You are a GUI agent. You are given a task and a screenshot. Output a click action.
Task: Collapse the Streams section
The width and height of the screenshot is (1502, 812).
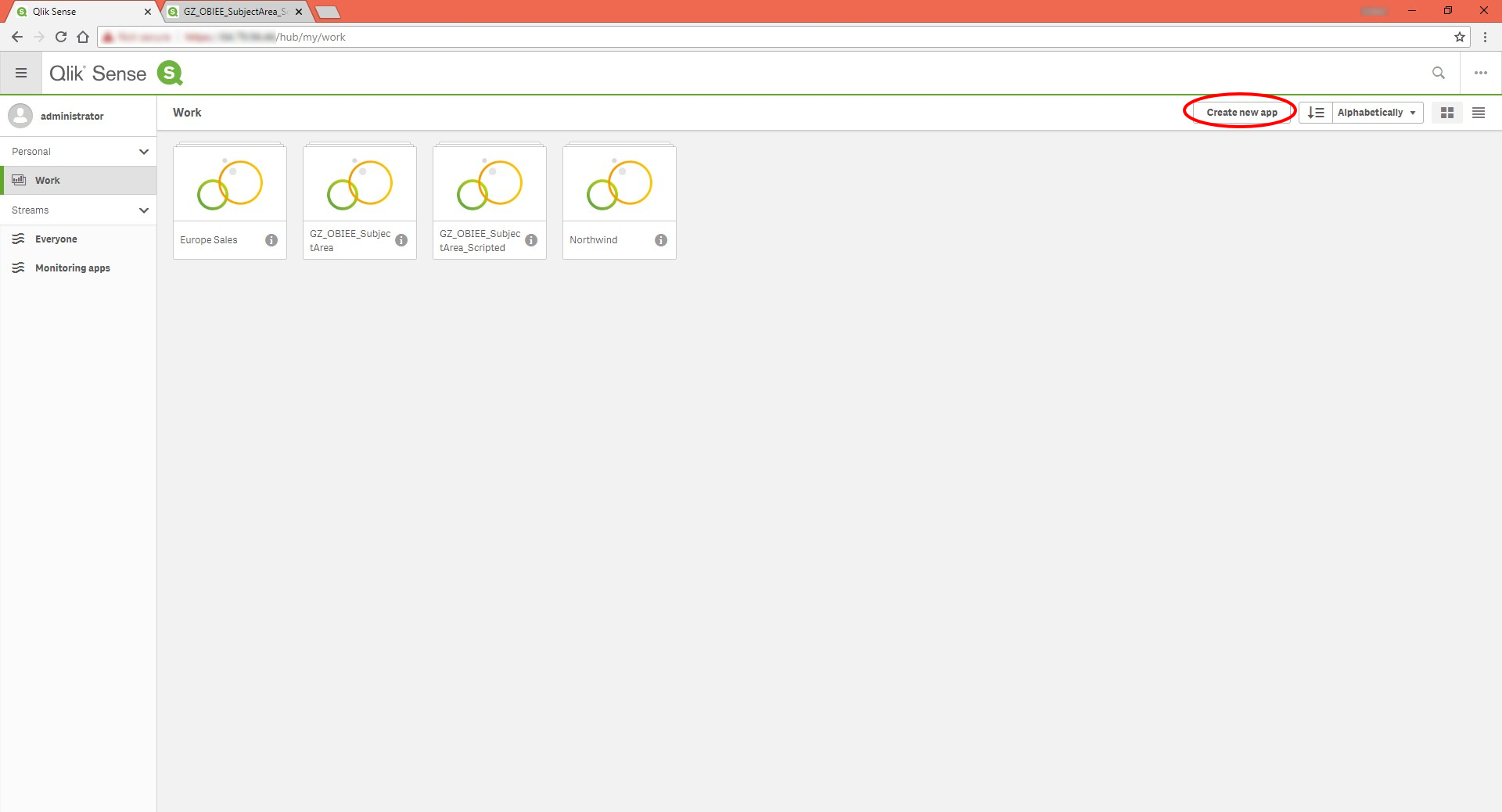(144, 210)
